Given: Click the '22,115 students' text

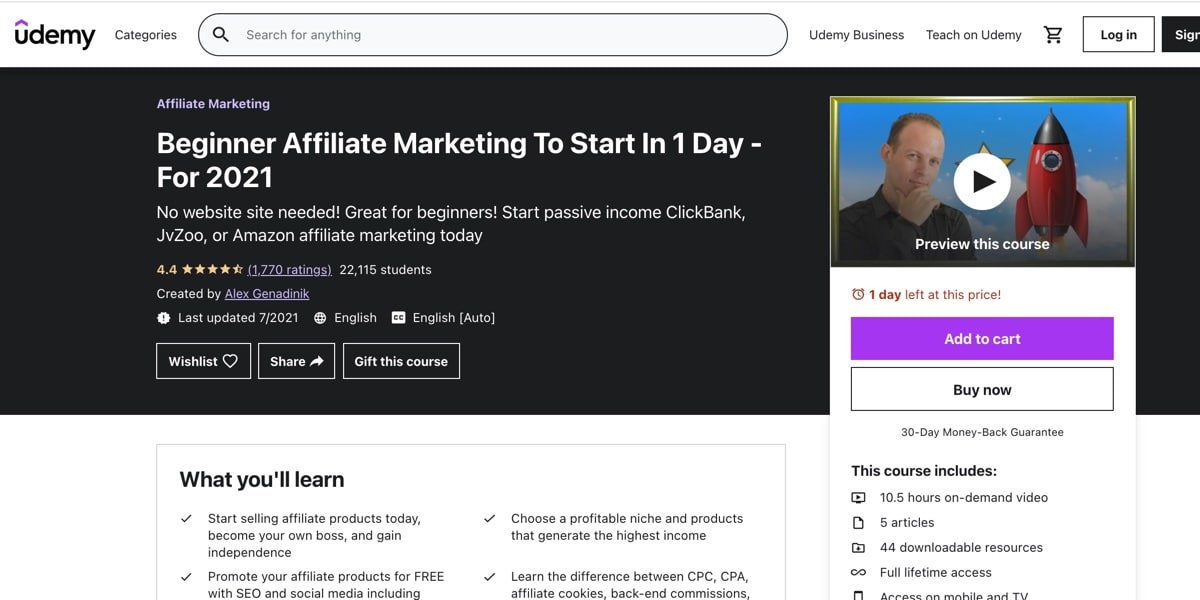Looking at the screenshot, I should point(386,270).
